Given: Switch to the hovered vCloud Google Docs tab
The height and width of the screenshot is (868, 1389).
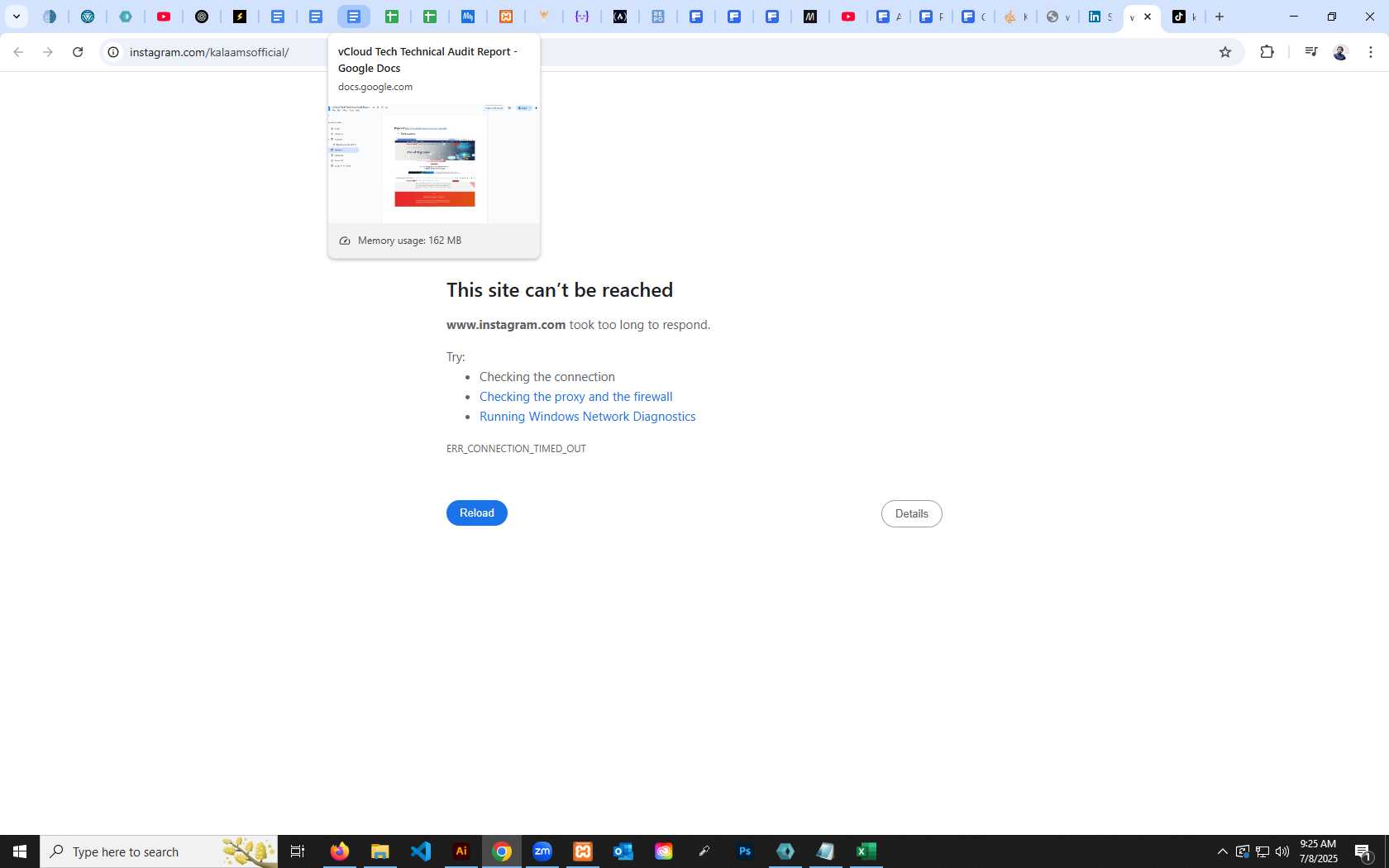Looking at the screenshot, I should 354,17.
